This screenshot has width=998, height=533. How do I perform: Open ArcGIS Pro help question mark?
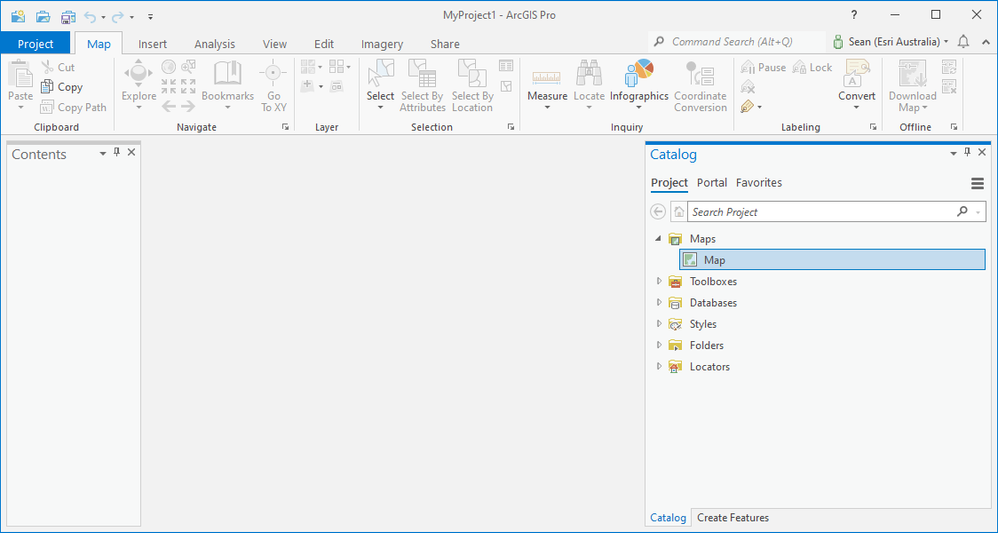854,15
